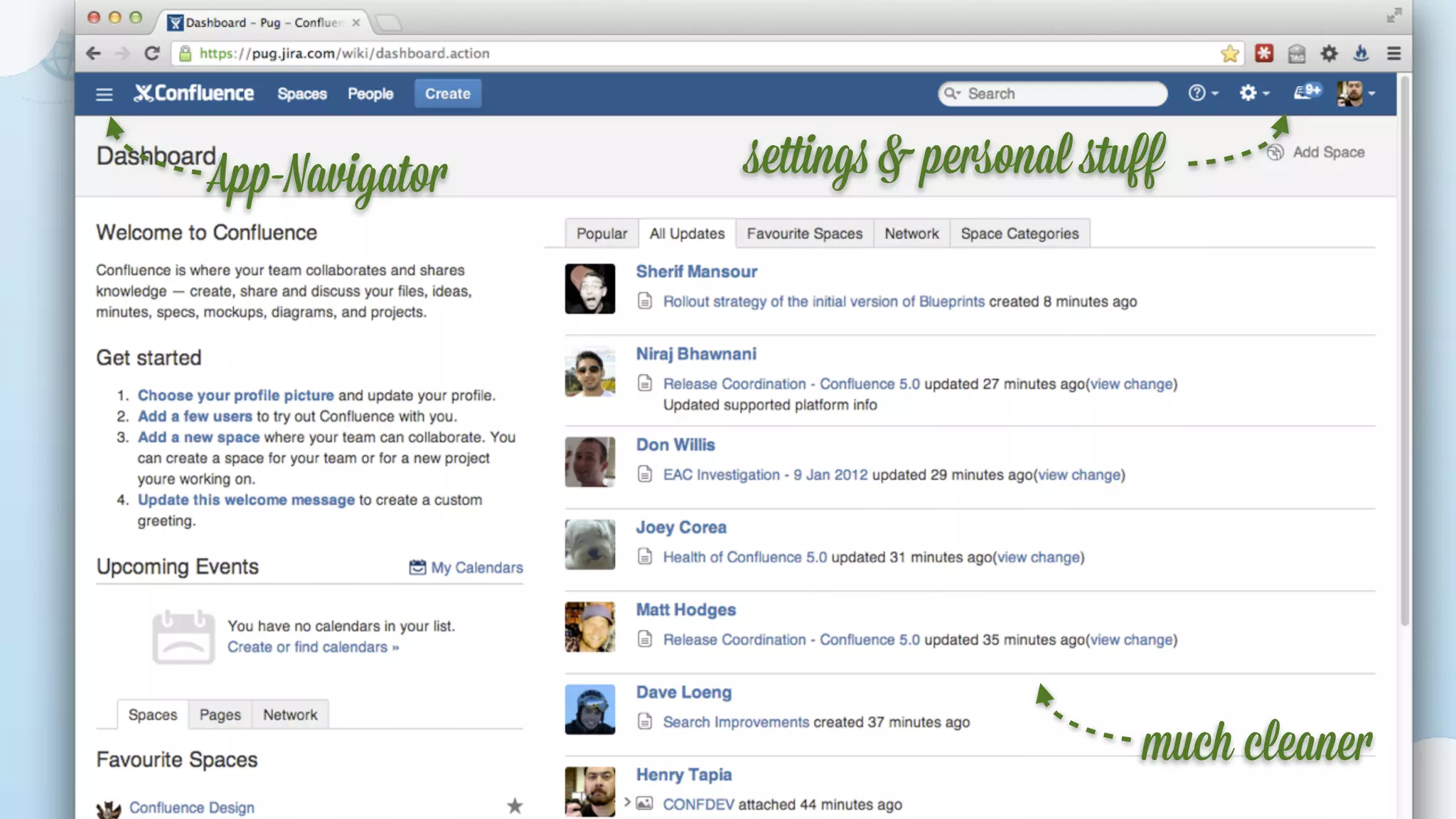Click the blue flame browser extension icon
Viewport: 1456px width, 819px height.
(x=1361, y=53)
